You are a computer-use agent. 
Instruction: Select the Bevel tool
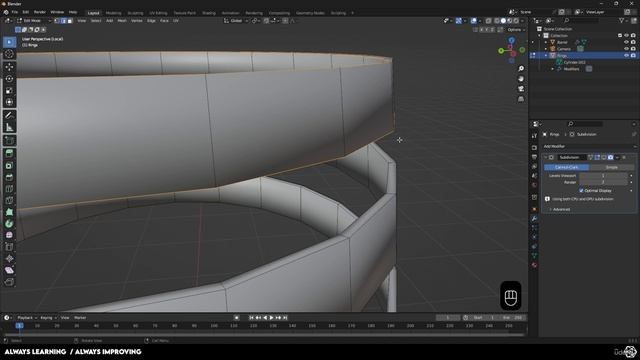[9, 177]
